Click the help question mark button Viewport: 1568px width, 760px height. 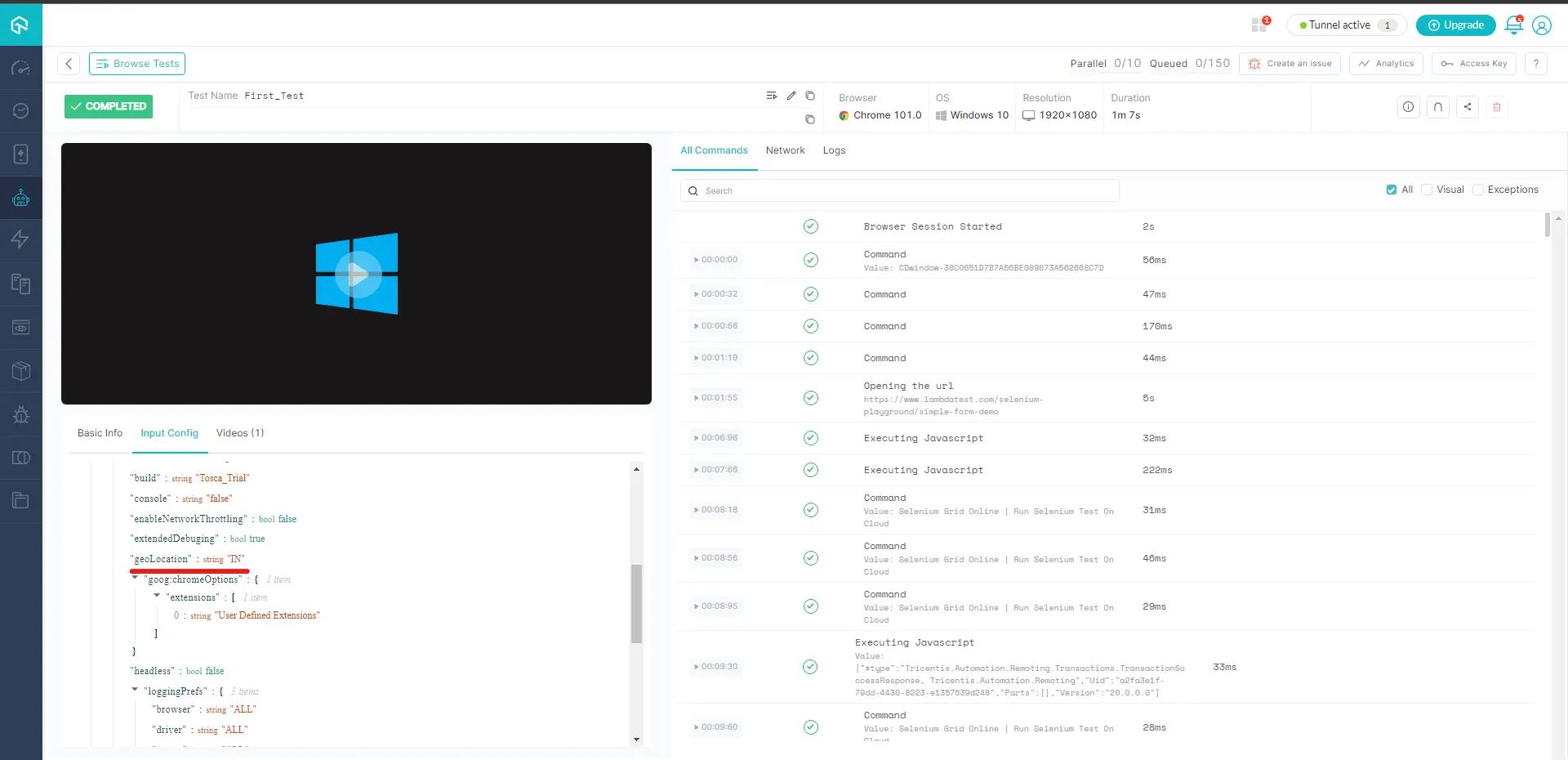(1535, 64)
